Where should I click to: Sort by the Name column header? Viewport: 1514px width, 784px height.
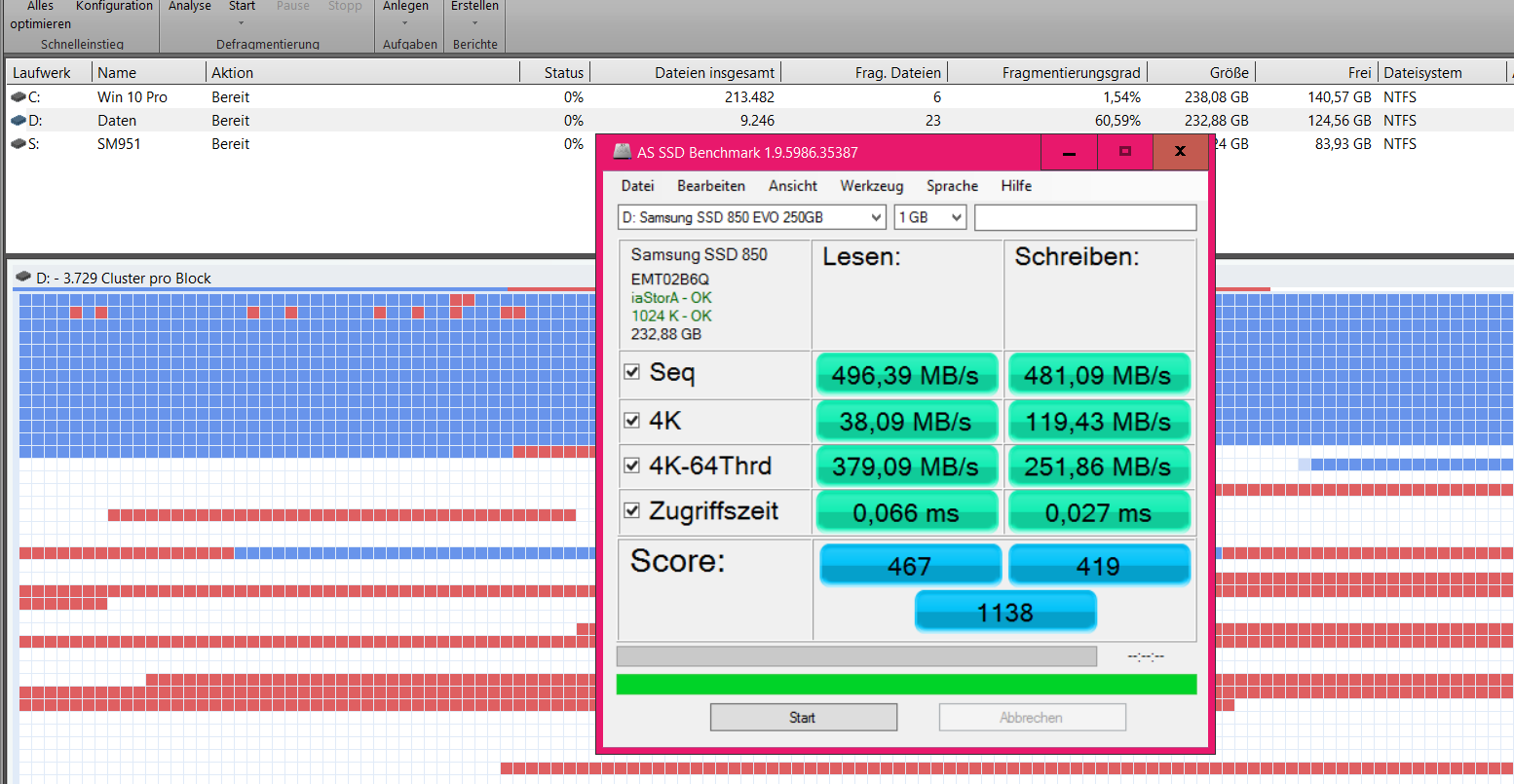pyautogui.click(x=149, y=72)
